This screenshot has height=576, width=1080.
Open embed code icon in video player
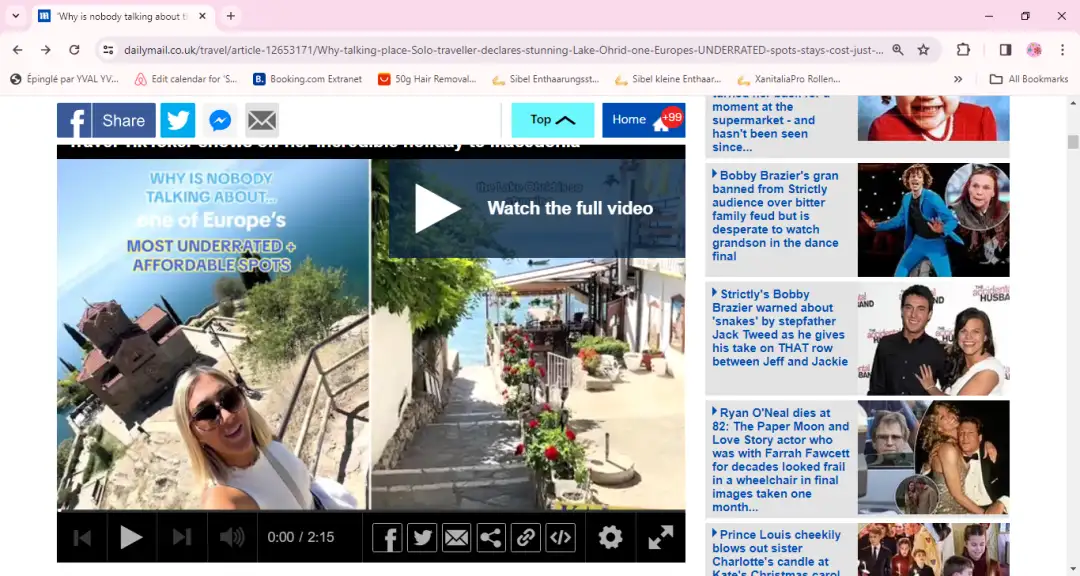[561, 538]
